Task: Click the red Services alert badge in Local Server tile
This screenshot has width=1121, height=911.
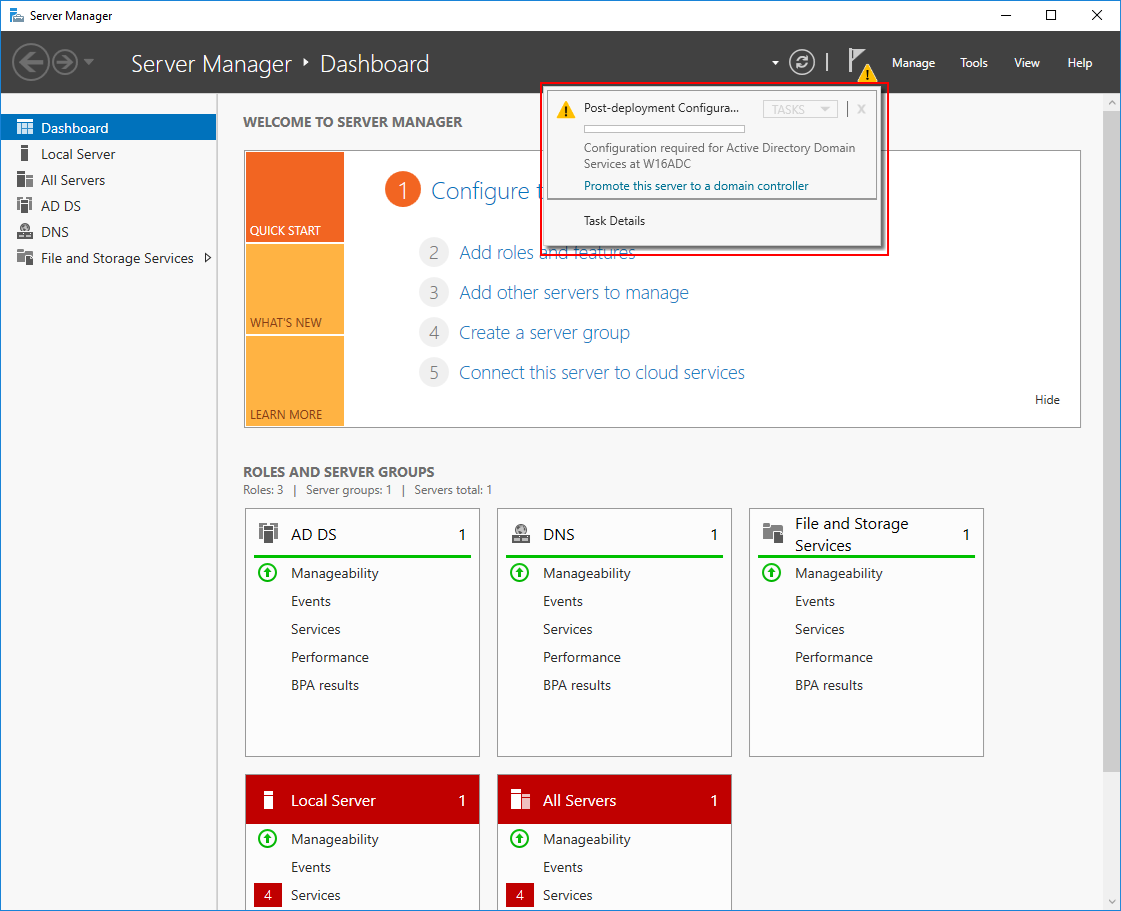Action: click(267, 895)
